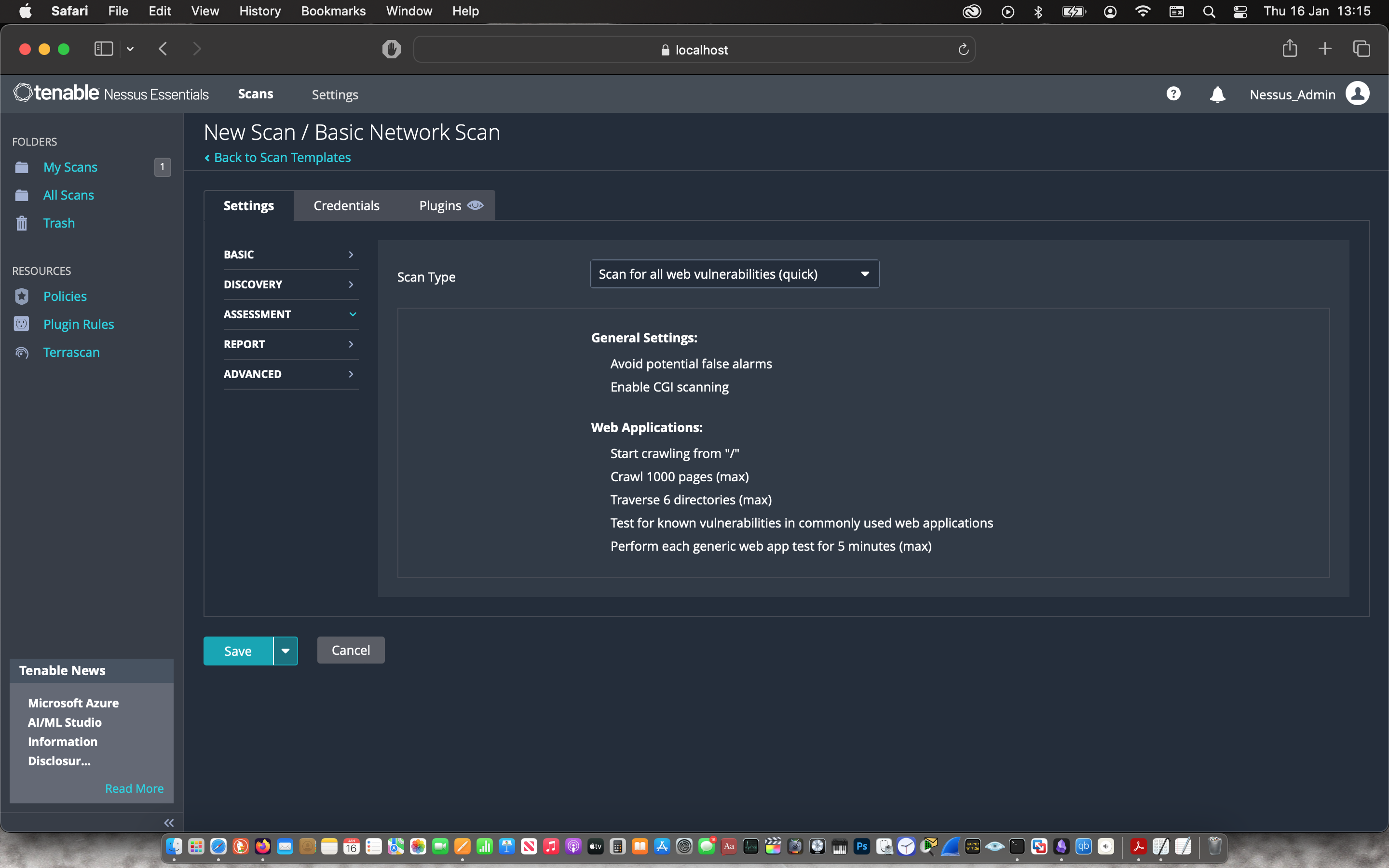Click the Terrascan icon in sidebar

tap(22, 353)
